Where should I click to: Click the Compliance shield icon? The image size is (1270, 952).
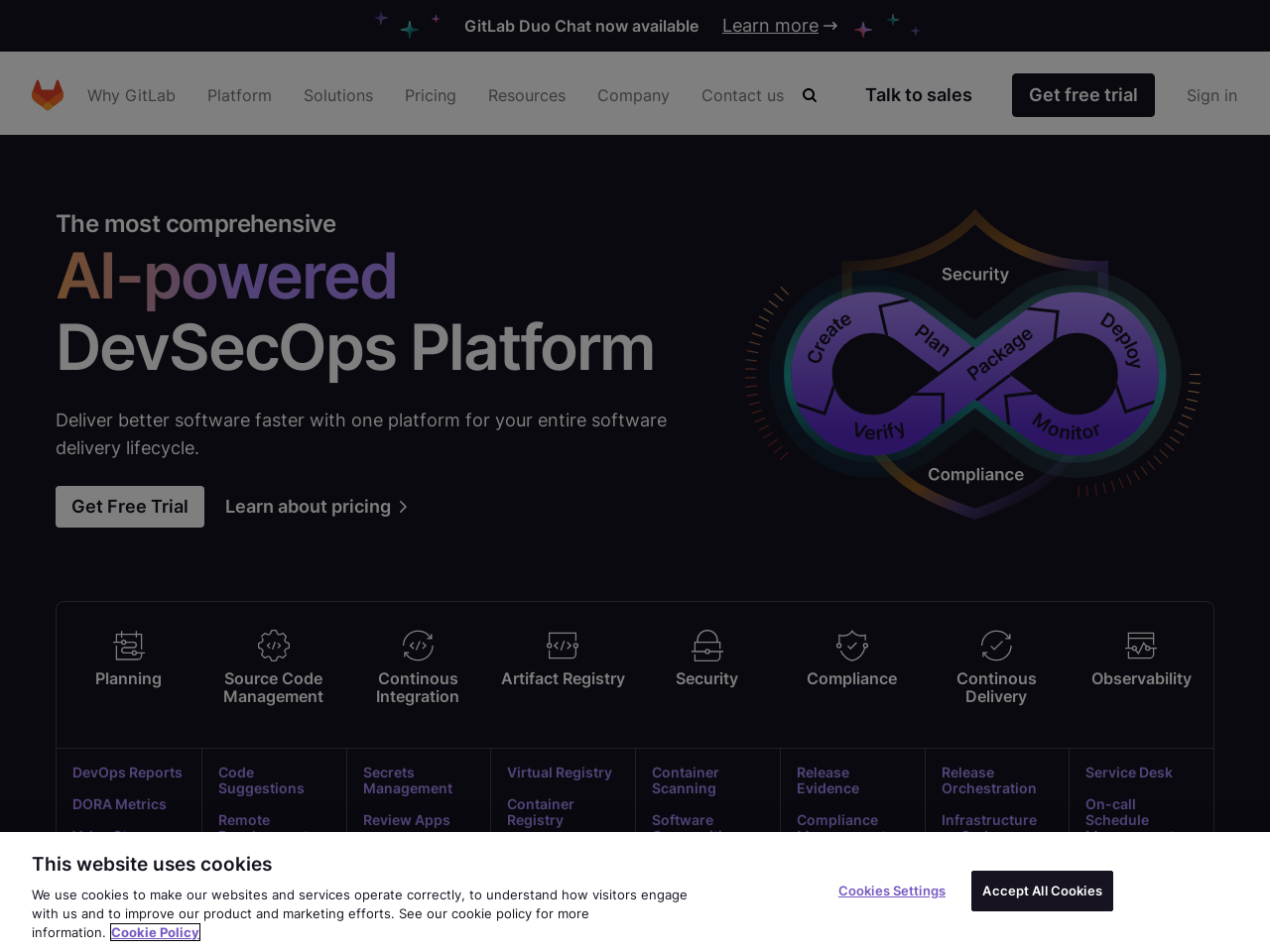click(852, 646)
